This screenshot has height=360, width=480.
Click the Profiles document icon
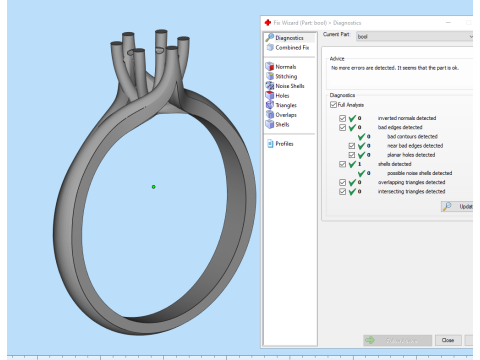tap(270, 144)
